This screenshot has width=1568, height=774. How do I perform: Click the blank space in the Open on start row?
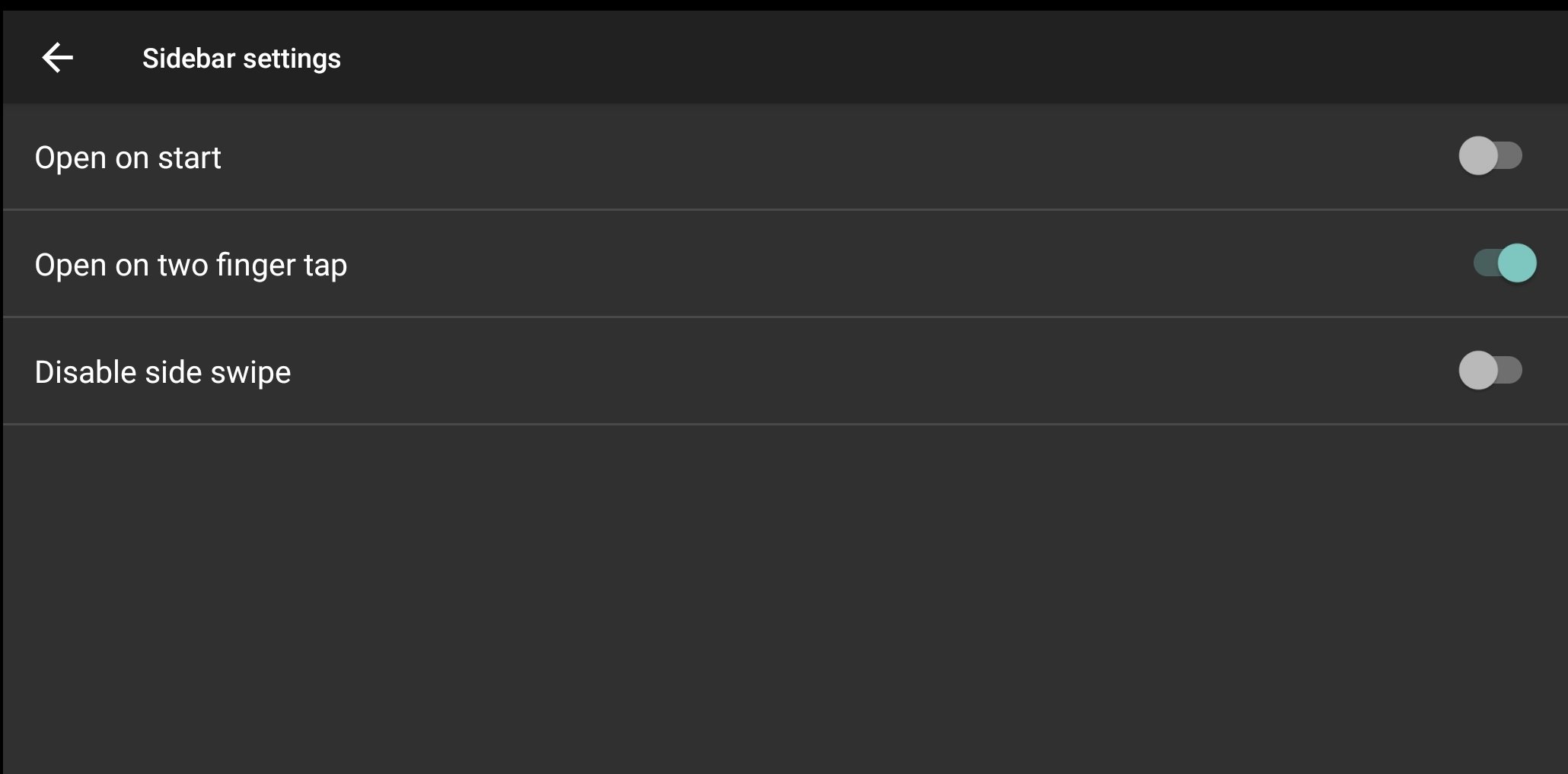click(837, 157)
